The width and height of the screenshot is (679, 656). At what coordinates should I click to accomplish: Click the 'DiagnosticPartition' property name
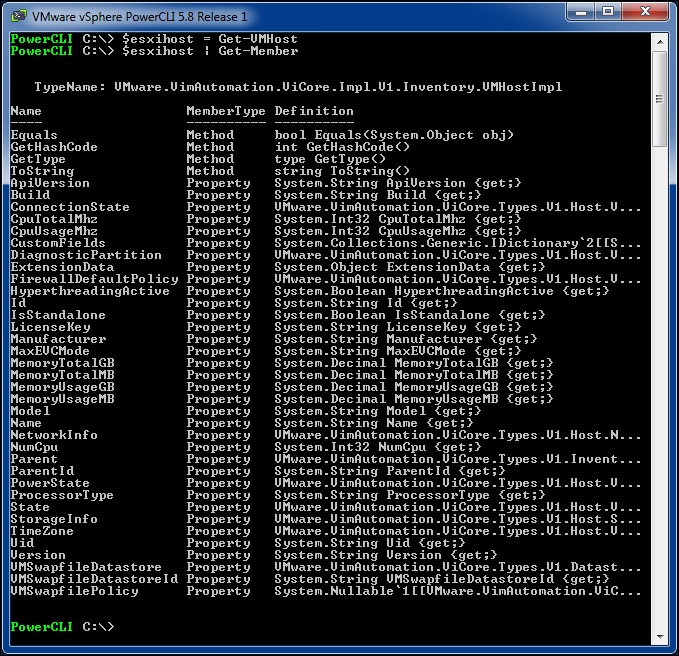pos(86,255)
